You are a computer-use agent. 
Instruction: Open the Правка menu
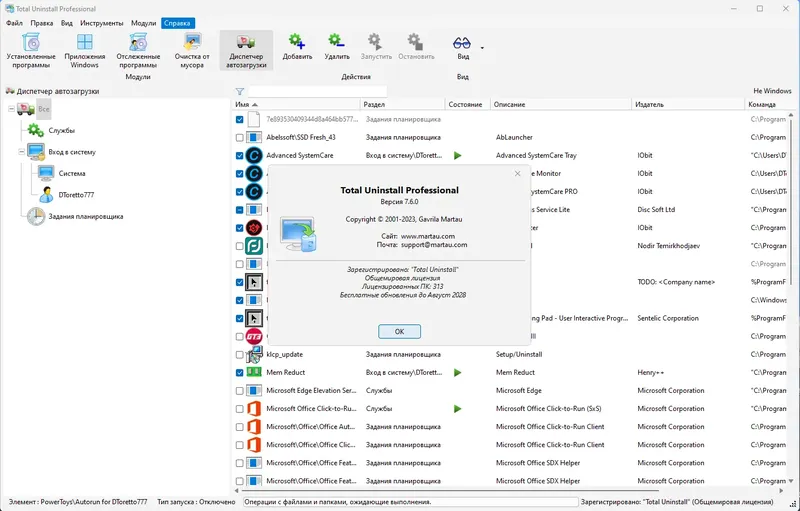coord(42,23)
